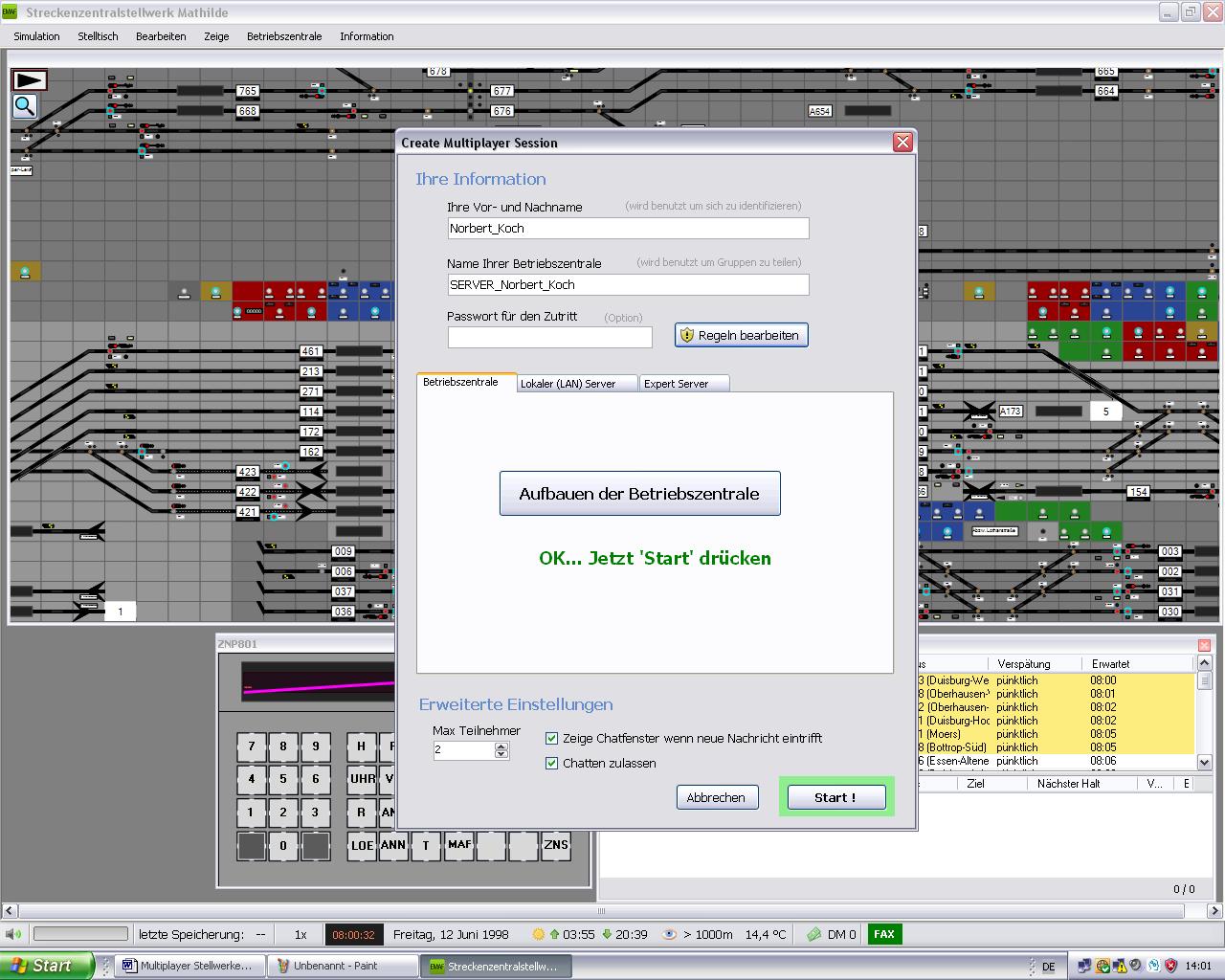Image resolution: width=1225 pixels, height=980 pixels.
Task: Click the 'Start !' button
Action: (x=835, y=797)
